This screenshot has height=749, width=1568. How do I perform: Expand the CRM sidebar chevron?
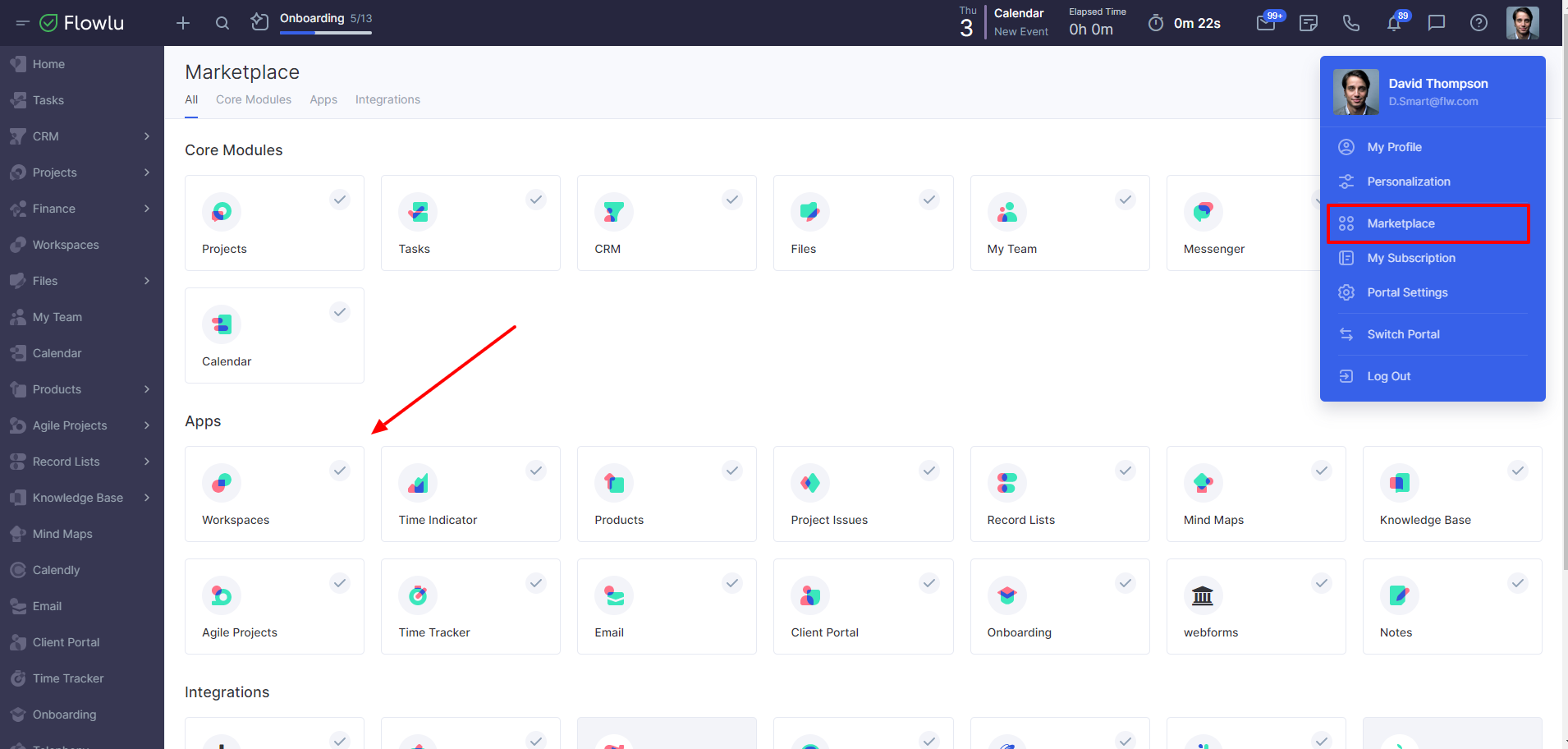click(x=147, y=136)
